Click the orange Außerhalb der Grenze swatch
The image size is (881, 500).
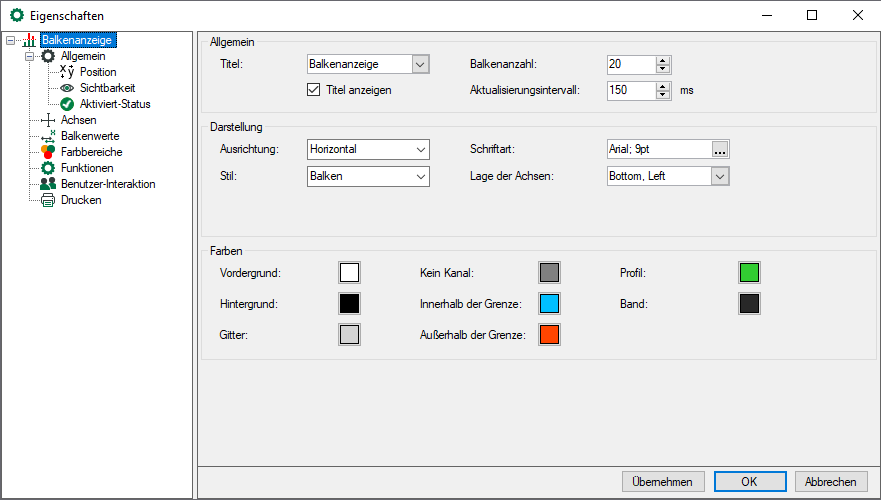pyautogui.click(x=549, y=334)
